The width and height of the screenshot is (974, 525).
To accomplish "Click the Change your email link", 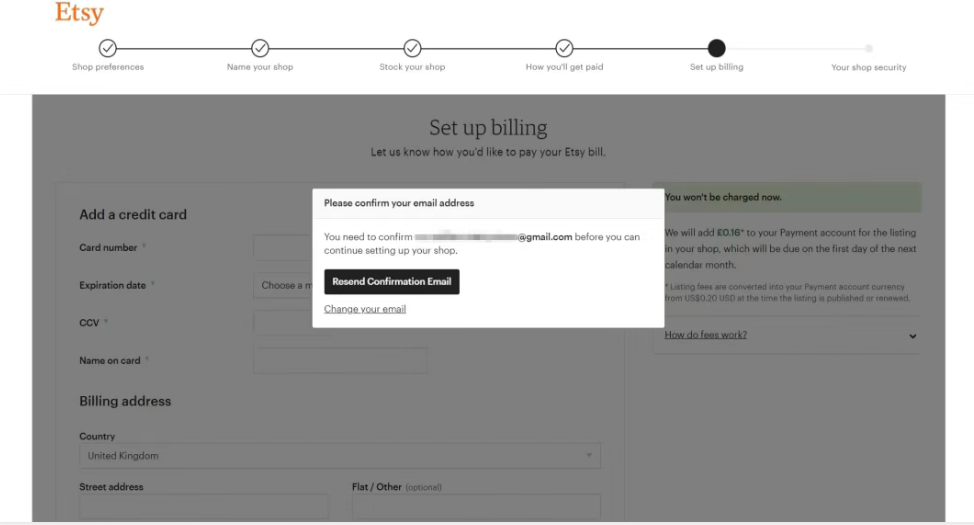I will [x=365, y=309].
